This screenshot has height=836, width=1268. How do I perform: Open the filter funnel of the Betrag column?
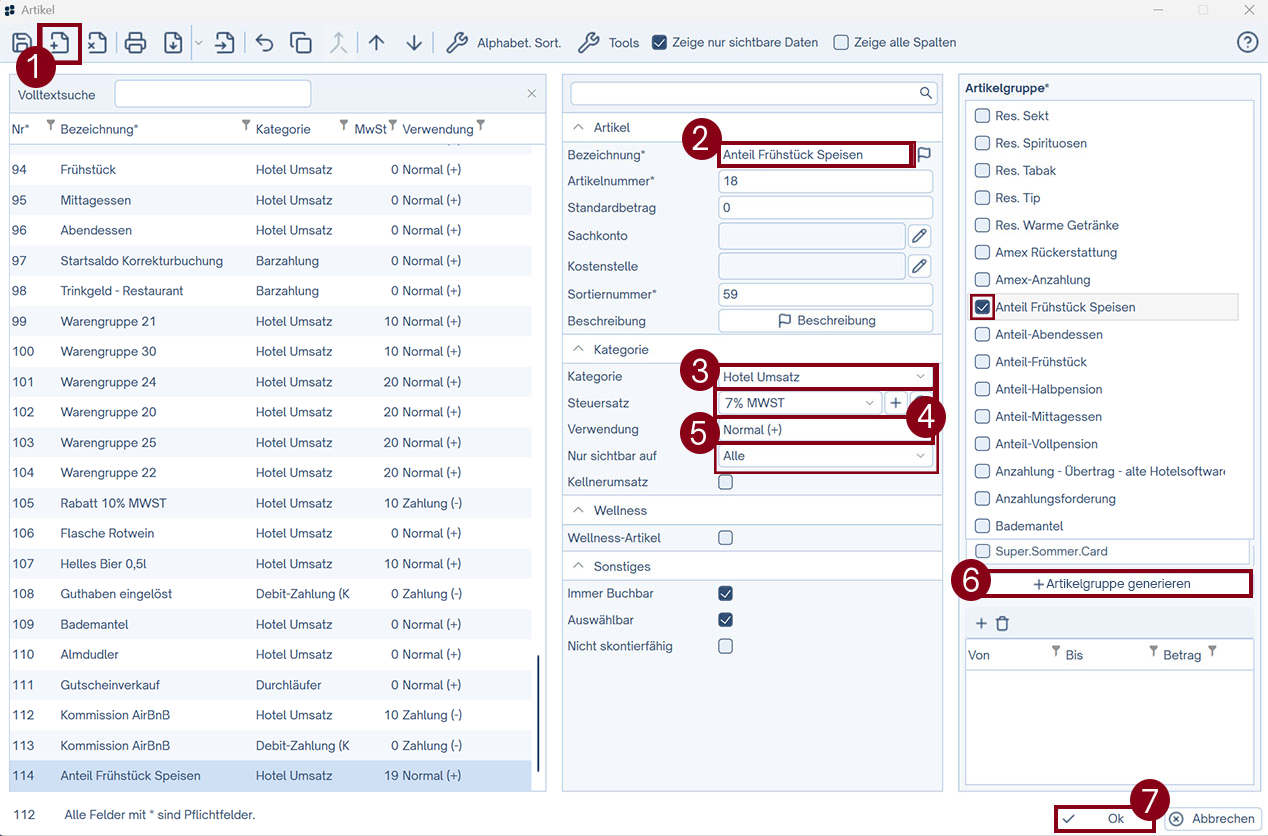coord(1212,652)
